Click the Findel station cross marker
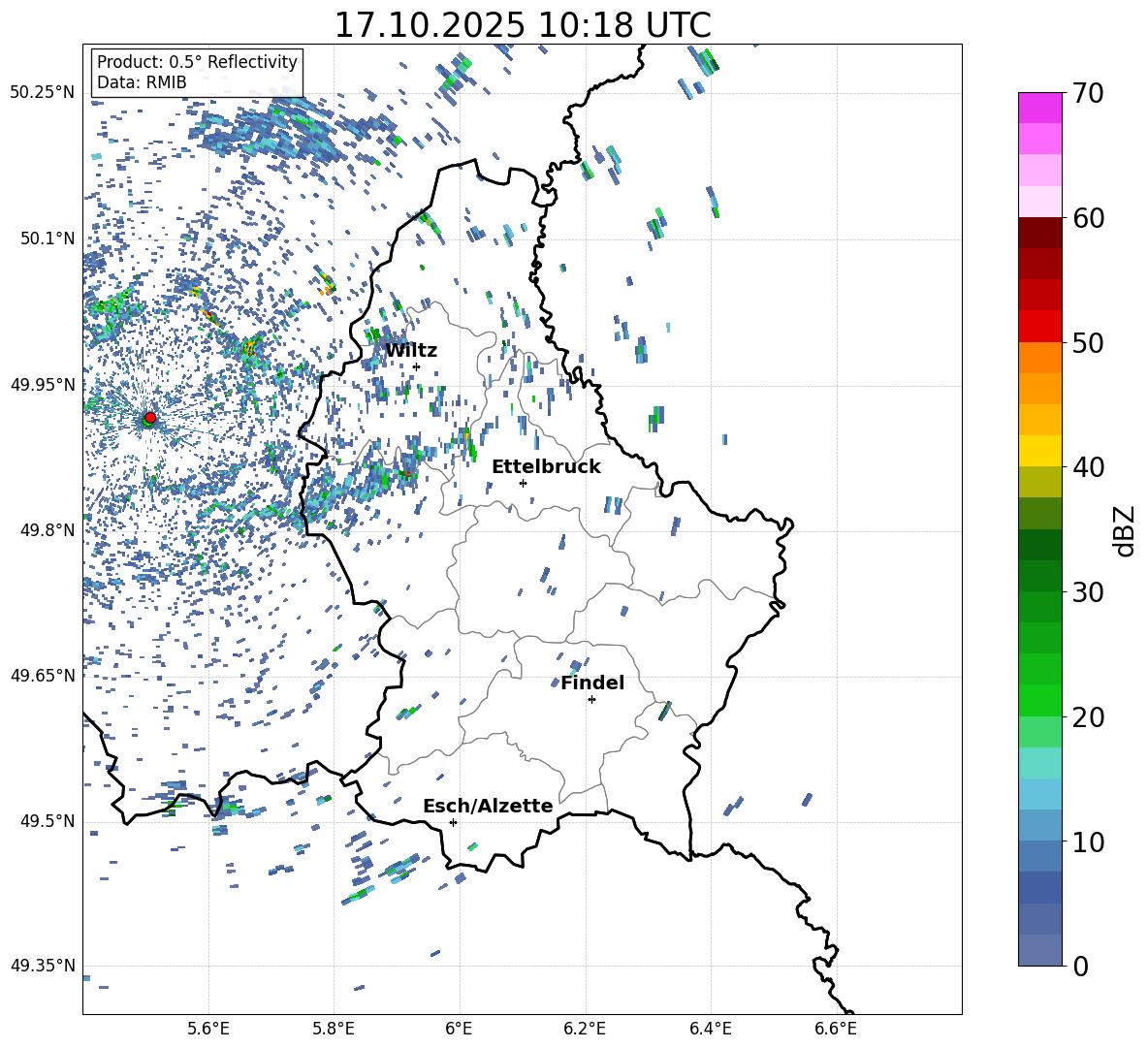This screenshot has width=1148, height=1048. pyautogui.click(x=591, y=699)
